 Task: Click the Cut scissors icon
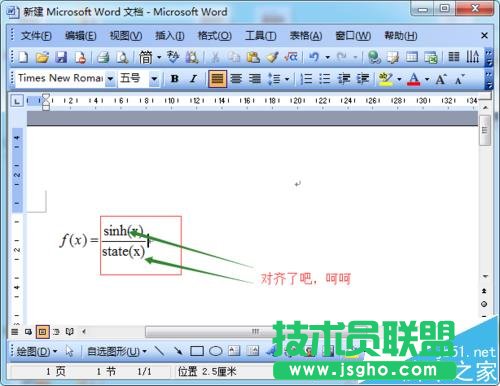tap(215, 57)
